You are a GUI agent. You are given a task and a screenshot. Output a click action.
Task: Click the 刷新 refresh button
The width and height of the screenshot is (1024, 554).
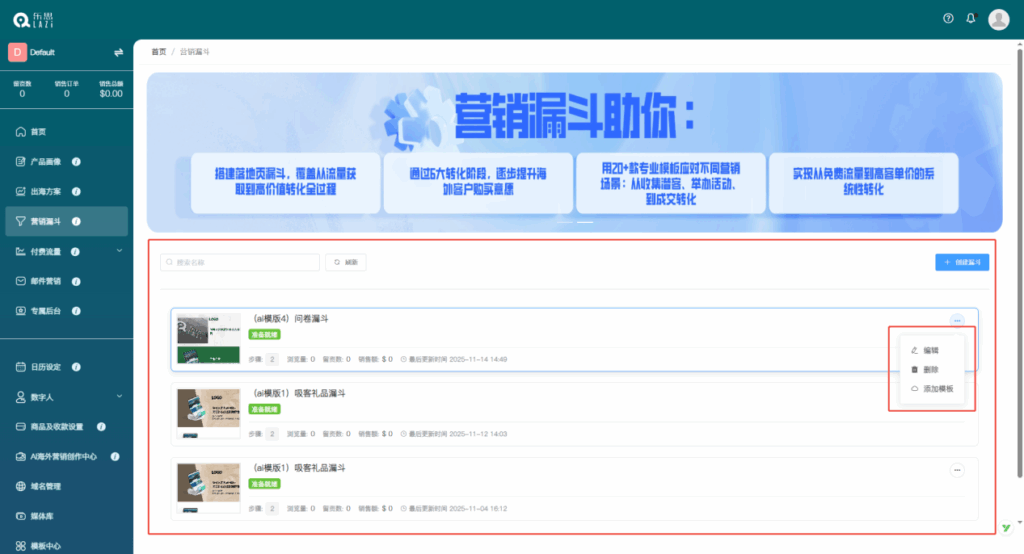pos(346,262)
